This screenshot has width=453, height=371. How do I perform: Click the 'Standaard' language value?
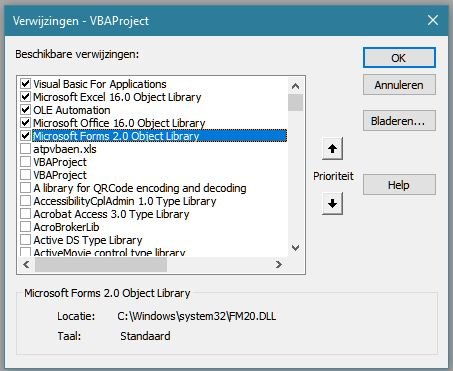point(145,336)
